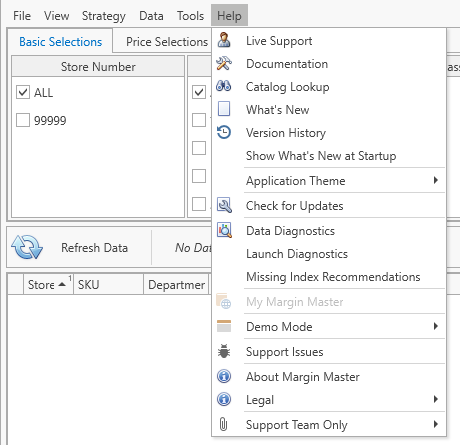
Task: Click the Catalog Lookup binoculars icon
Action: 224,86
